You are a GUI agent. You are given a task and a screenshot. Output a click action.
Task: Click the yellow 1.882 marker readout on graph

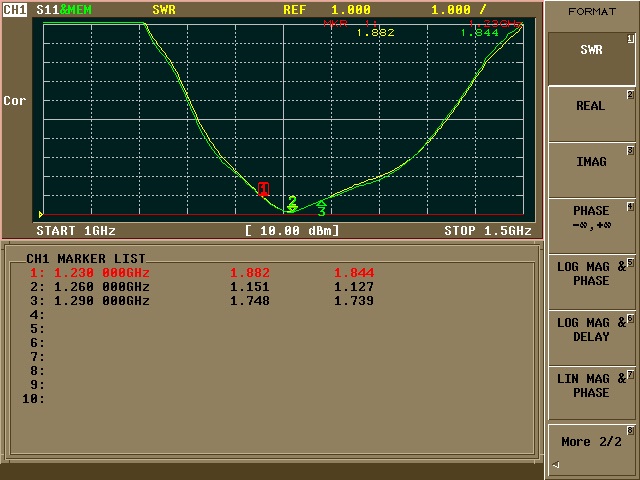[x=376, y=32]
